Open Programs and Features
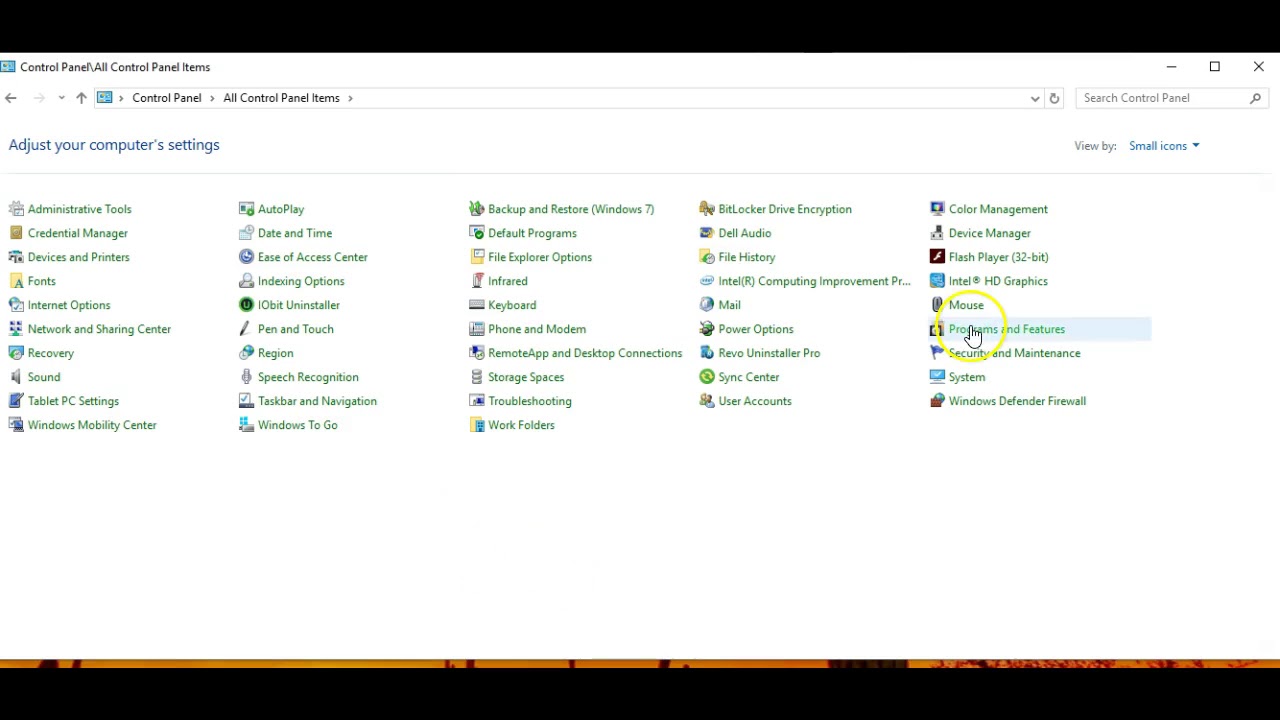This screenshot has height=720, width=1280. coord(1007,329)
